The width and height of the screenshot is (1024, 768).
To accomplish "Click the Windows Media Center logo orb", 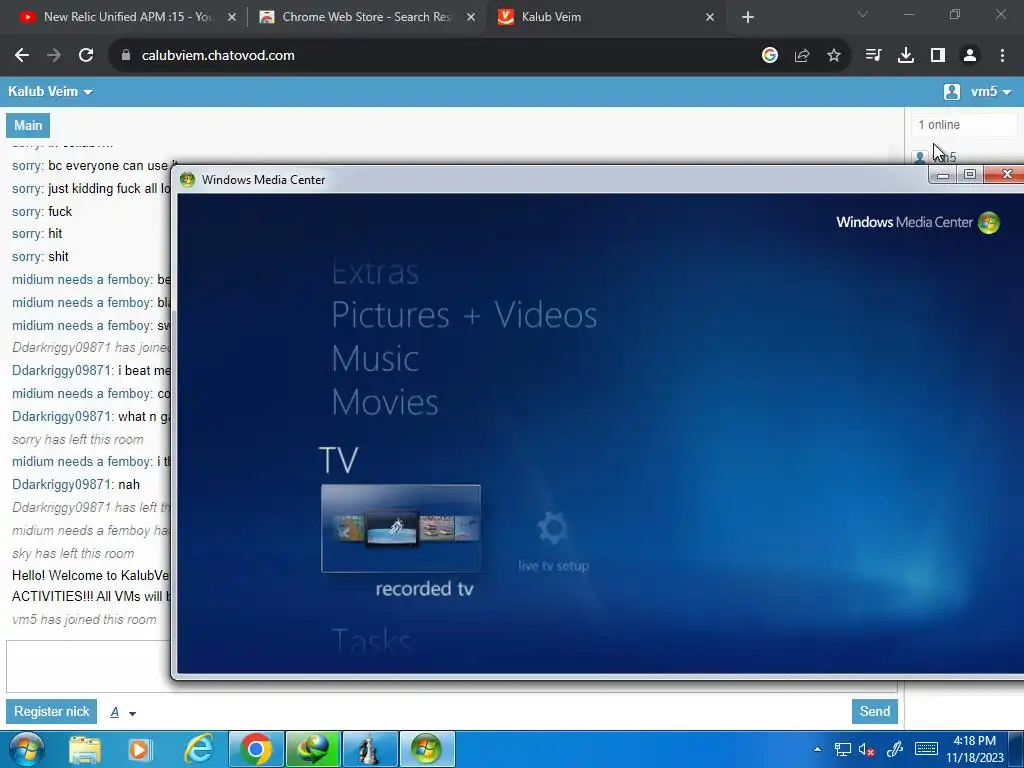I will click(989, 223).
